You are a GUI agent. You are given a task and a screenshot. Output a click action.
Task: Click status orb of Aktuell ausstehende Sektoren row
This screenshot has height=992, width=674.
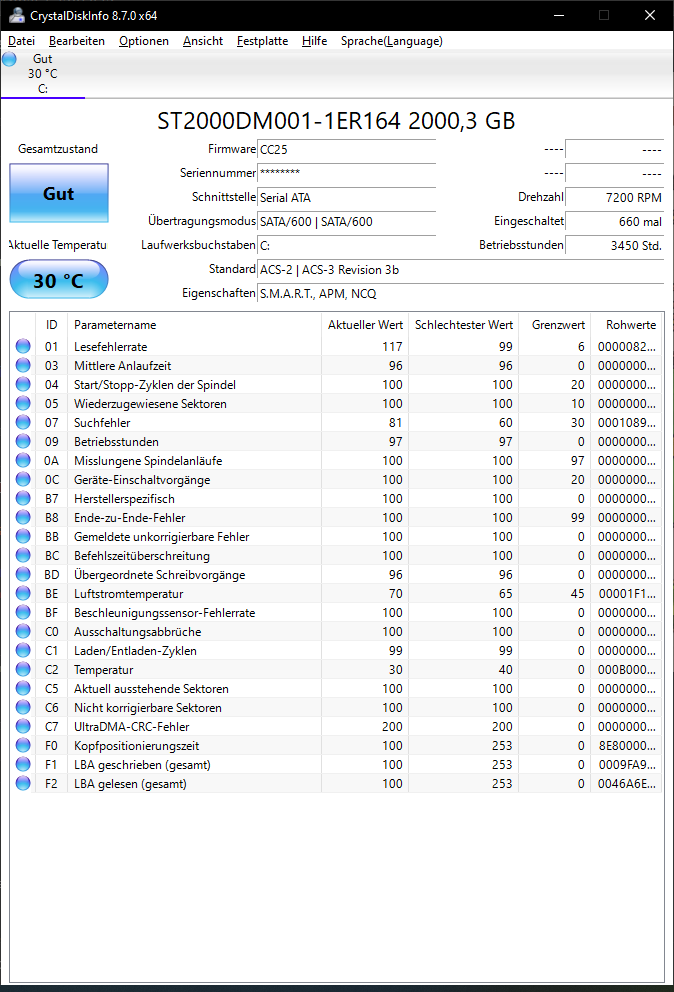23,688
